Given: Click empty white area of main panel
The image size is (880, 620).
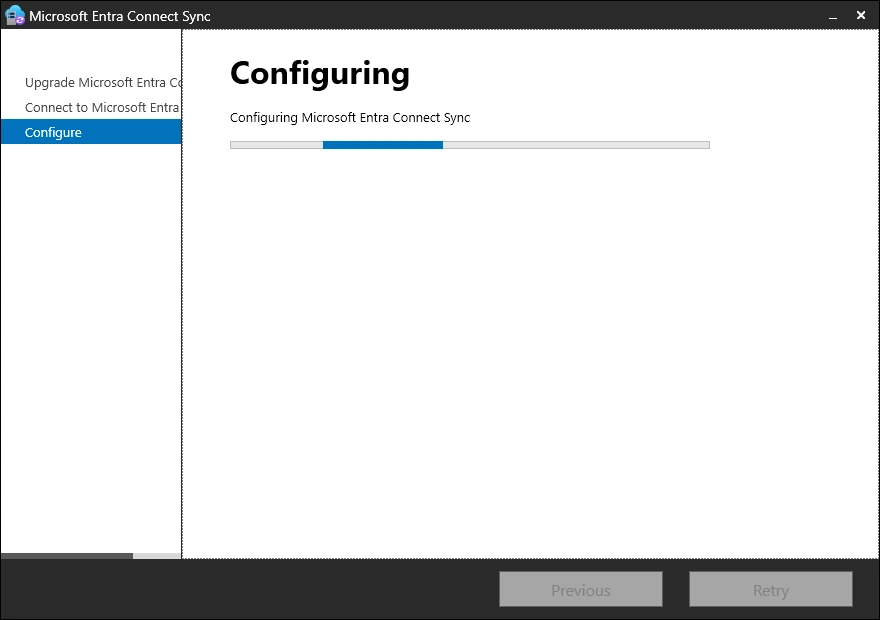Looking at the screenshot, I should [x=530, y=350].
